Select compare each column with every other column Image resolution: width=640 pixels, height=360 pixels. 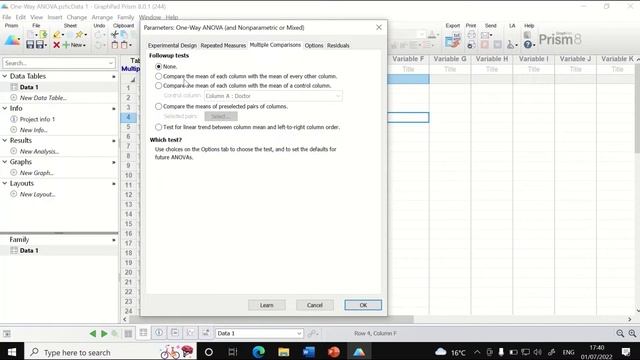coord(158,76)
